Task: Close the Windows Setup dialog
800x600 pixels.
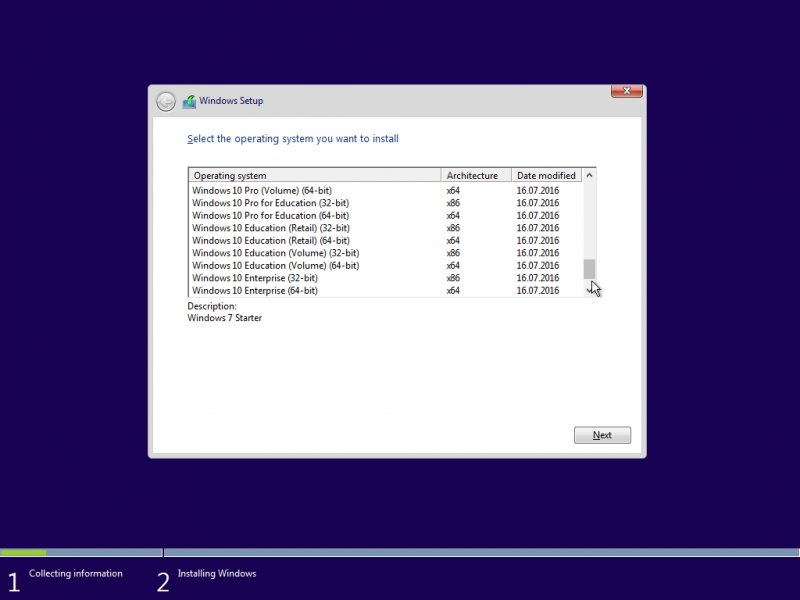Action: pyautogui.click(x=627, y=91)
